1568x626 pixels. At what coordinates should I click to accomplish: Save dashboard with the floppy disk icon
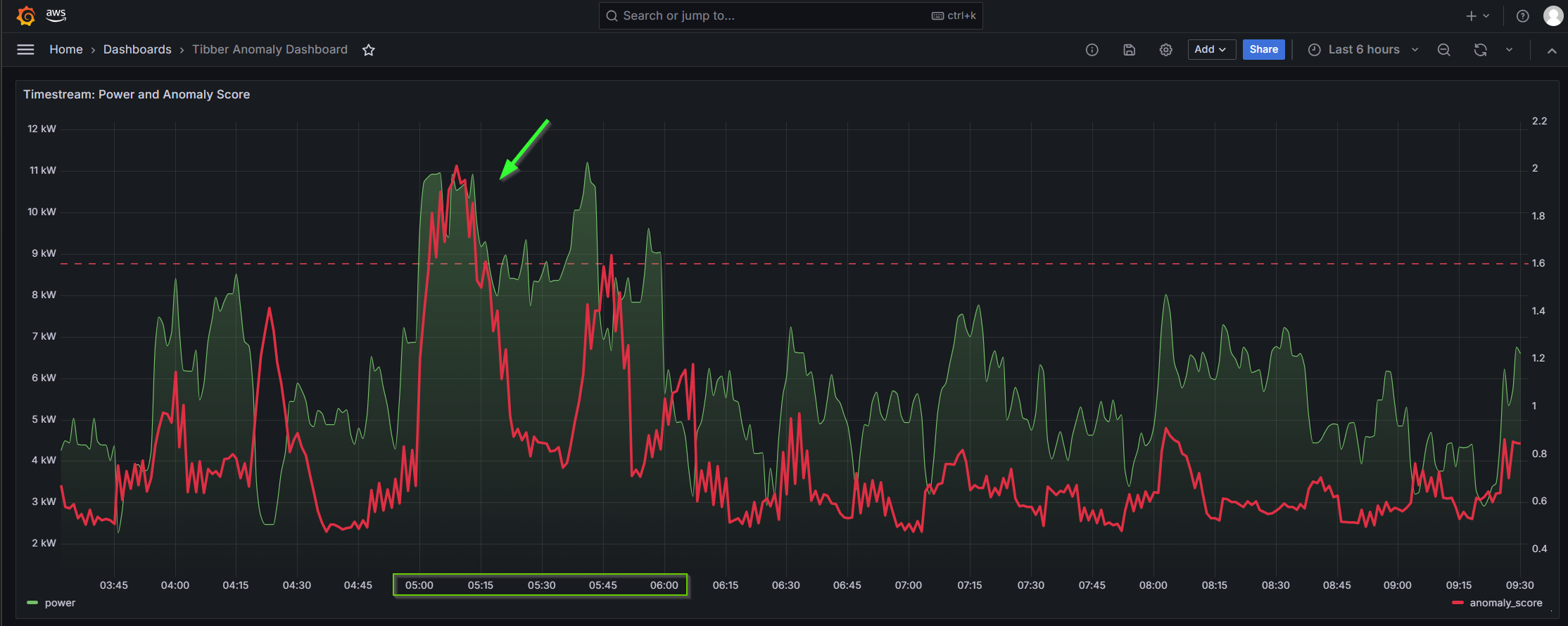click(x=1129, y=50)
